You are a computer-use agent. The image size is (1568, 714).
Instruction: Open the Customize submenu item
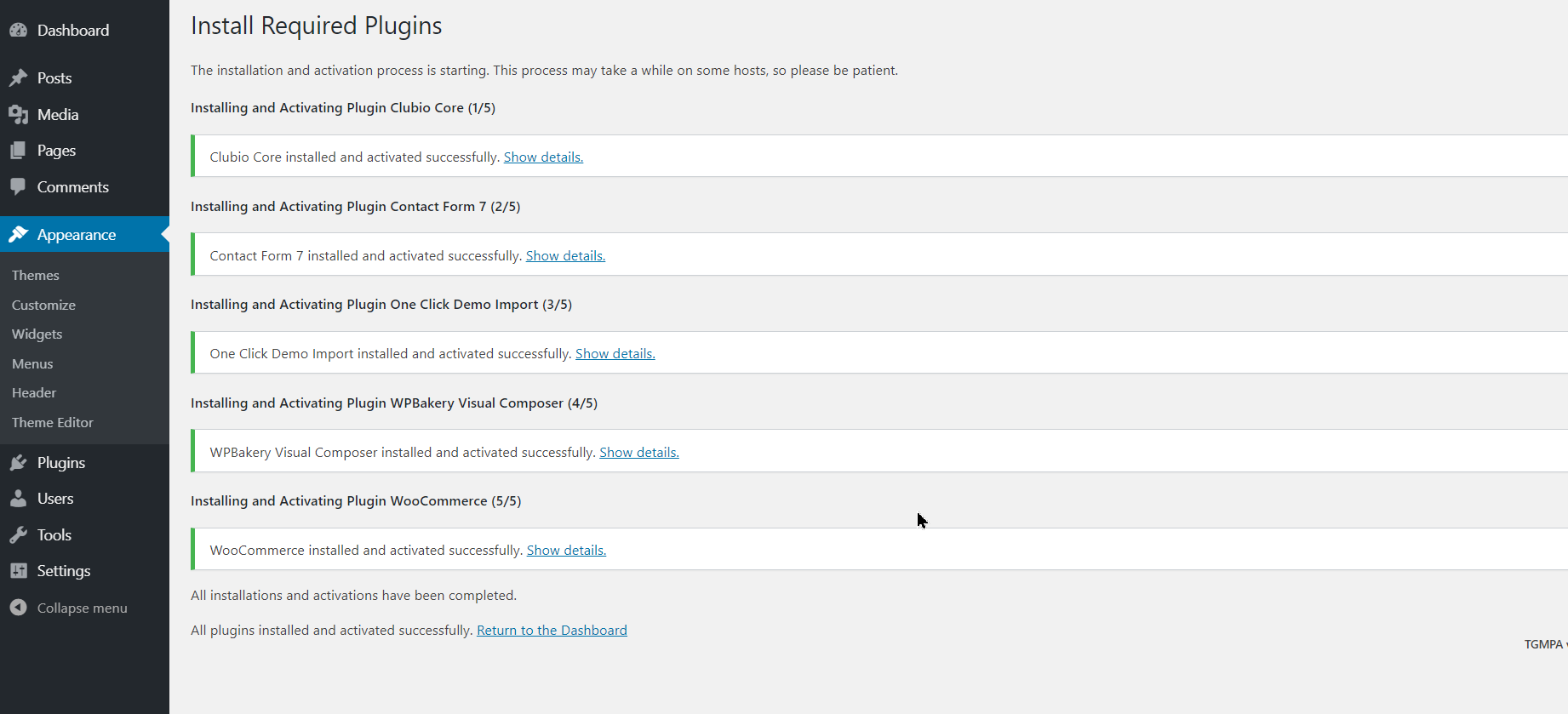pos(43,305)
